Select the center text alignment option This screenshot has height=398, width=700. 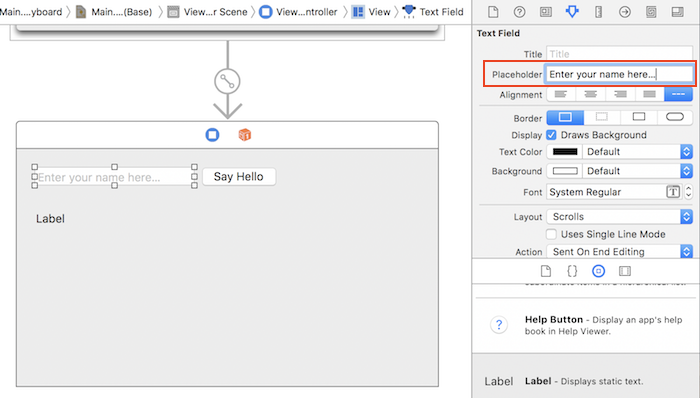(591, 94)
